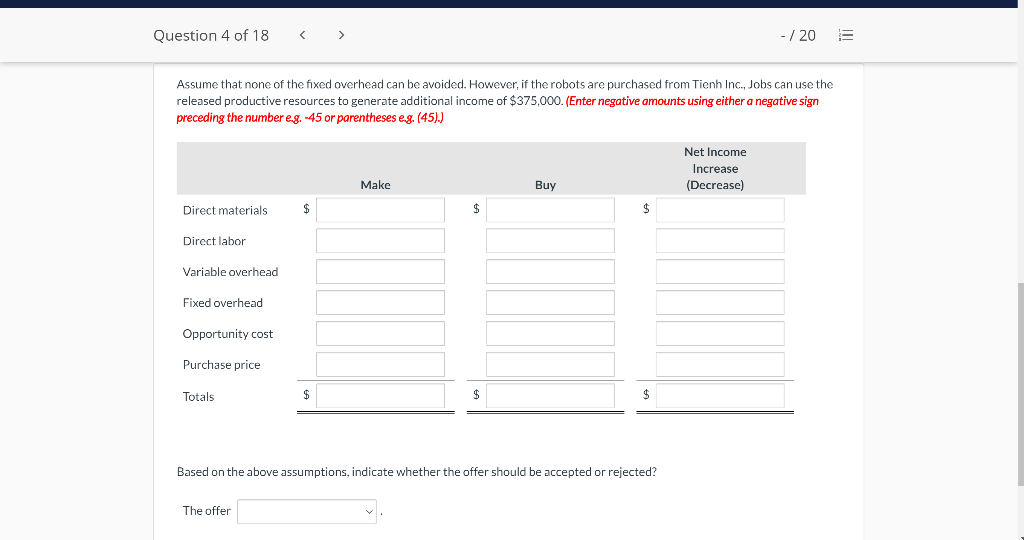Viewport: 1024px width, 540px height.
Task: Click the Fixed overhead Make field
Action: [380, 303]
